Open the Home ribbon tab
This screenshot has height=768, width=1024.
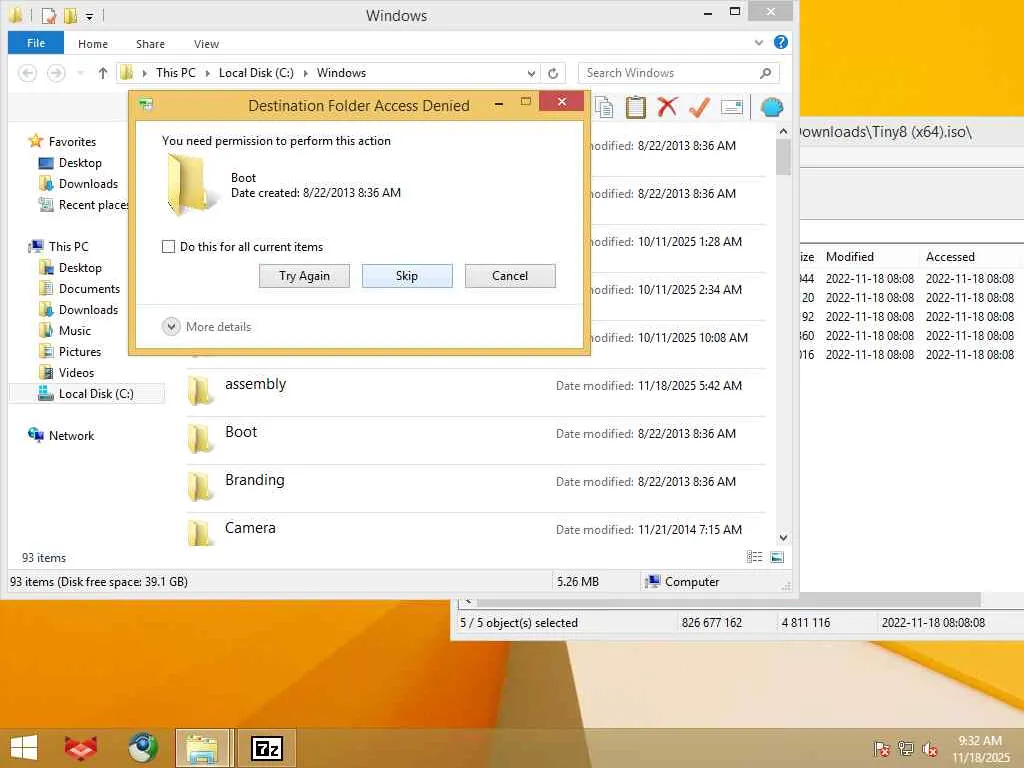coord(93,44)
